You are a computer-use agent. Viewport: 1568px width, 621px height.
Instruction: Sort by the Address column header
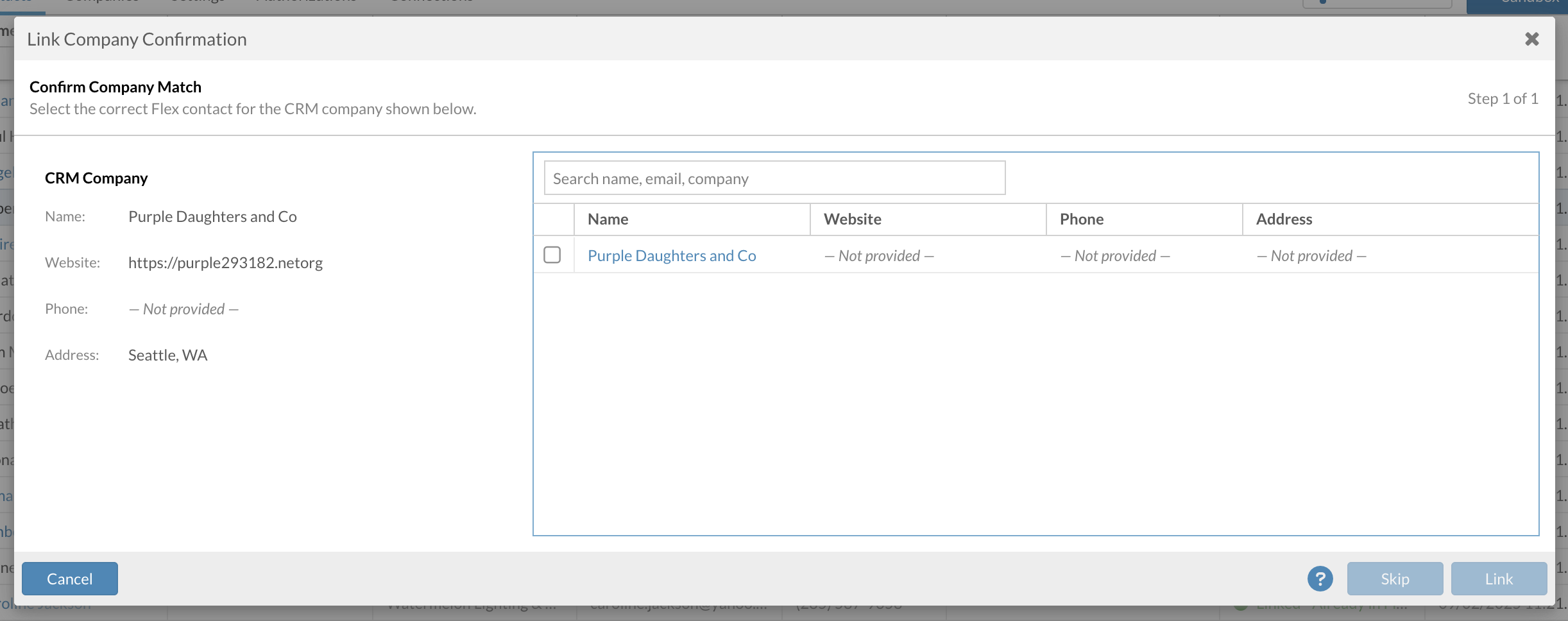(x=1284, y=219)
